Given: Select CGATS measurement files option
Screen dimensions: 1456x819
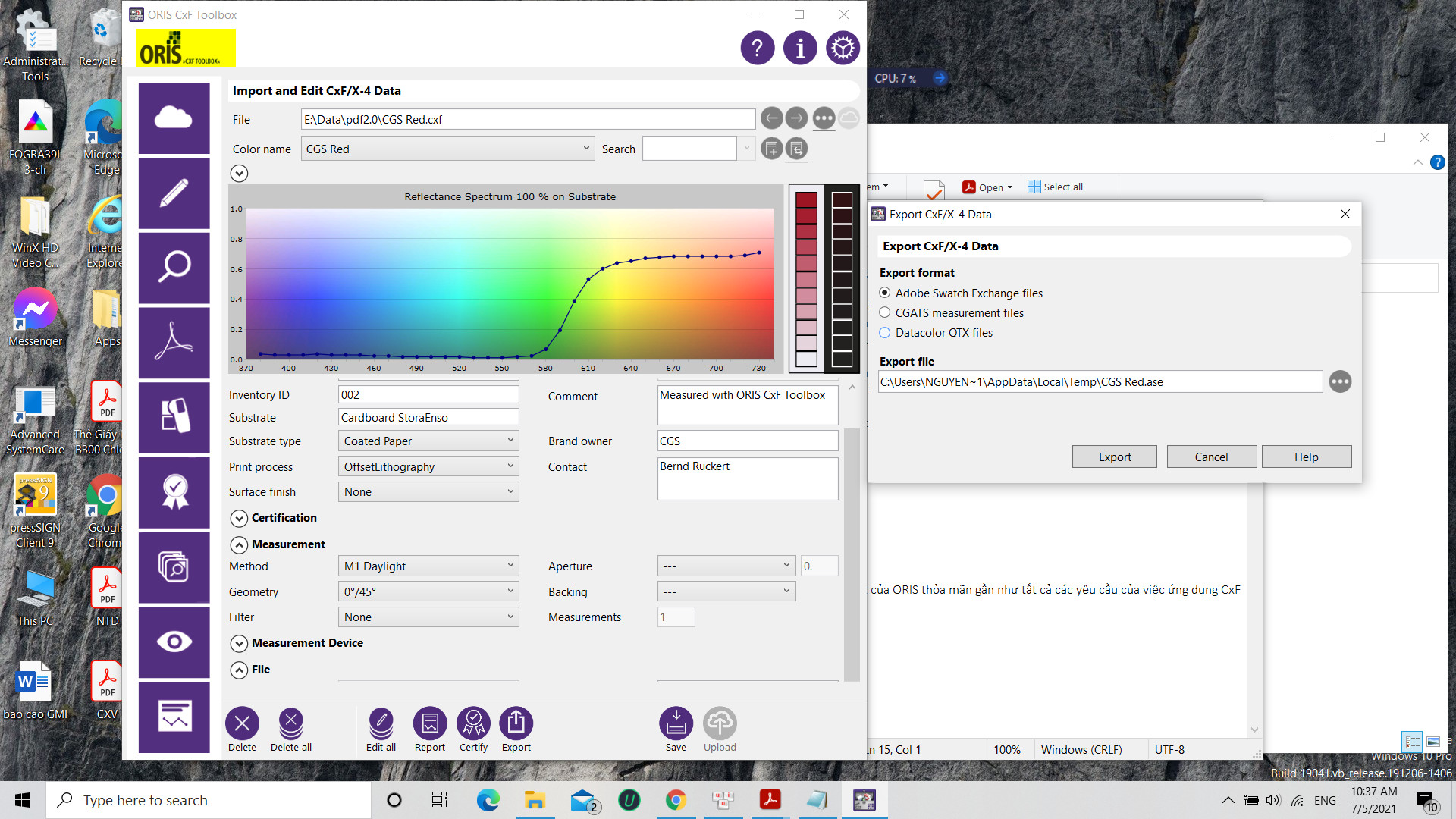Looking at the screenshot, I should 885,312.
